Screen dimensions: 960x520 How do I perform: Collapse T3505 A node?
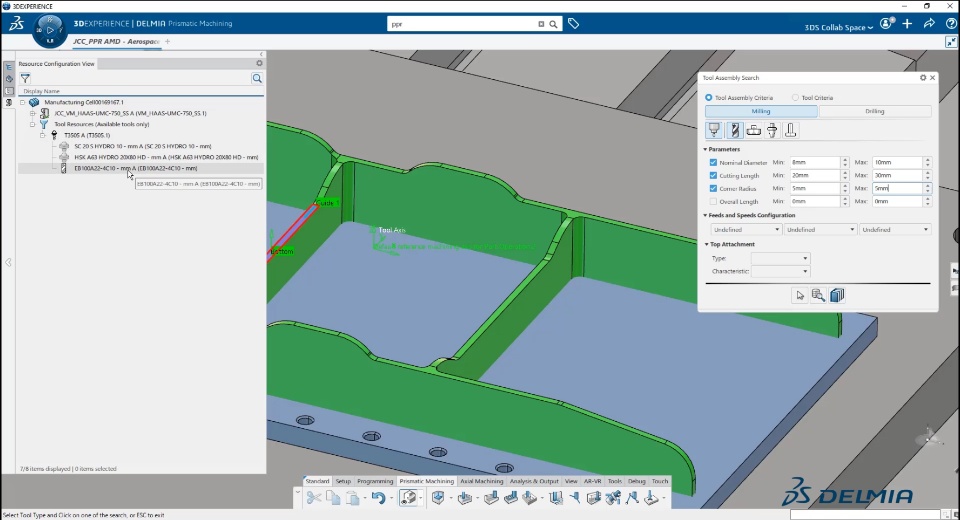tap(43, 135)
